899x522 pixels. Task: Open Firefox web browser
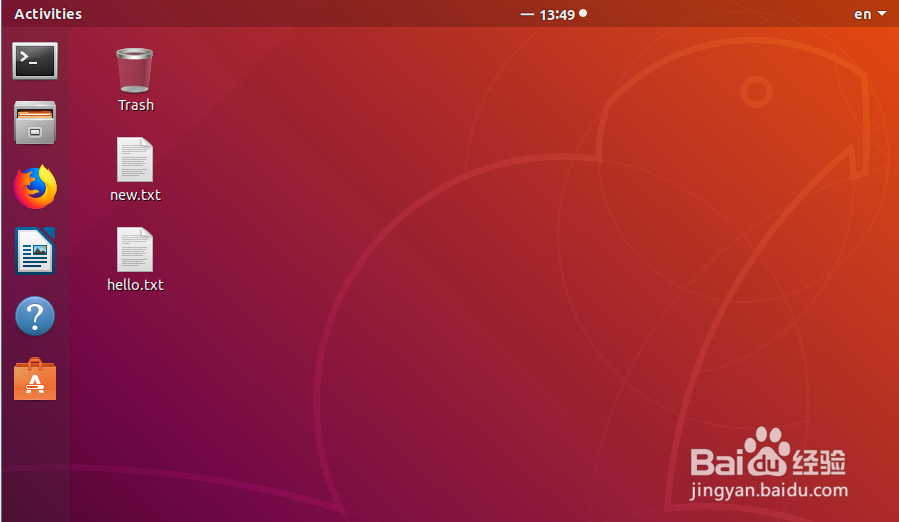35,187
